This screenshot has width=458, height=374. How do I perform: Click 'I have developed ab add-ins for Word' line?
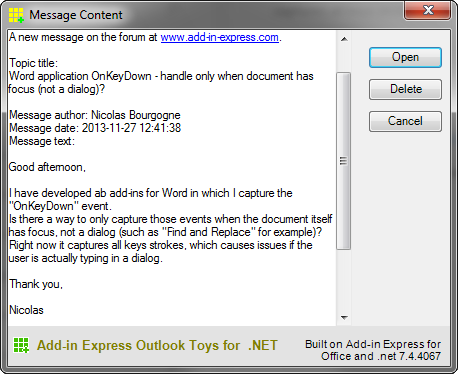click(x=151, y=193)
